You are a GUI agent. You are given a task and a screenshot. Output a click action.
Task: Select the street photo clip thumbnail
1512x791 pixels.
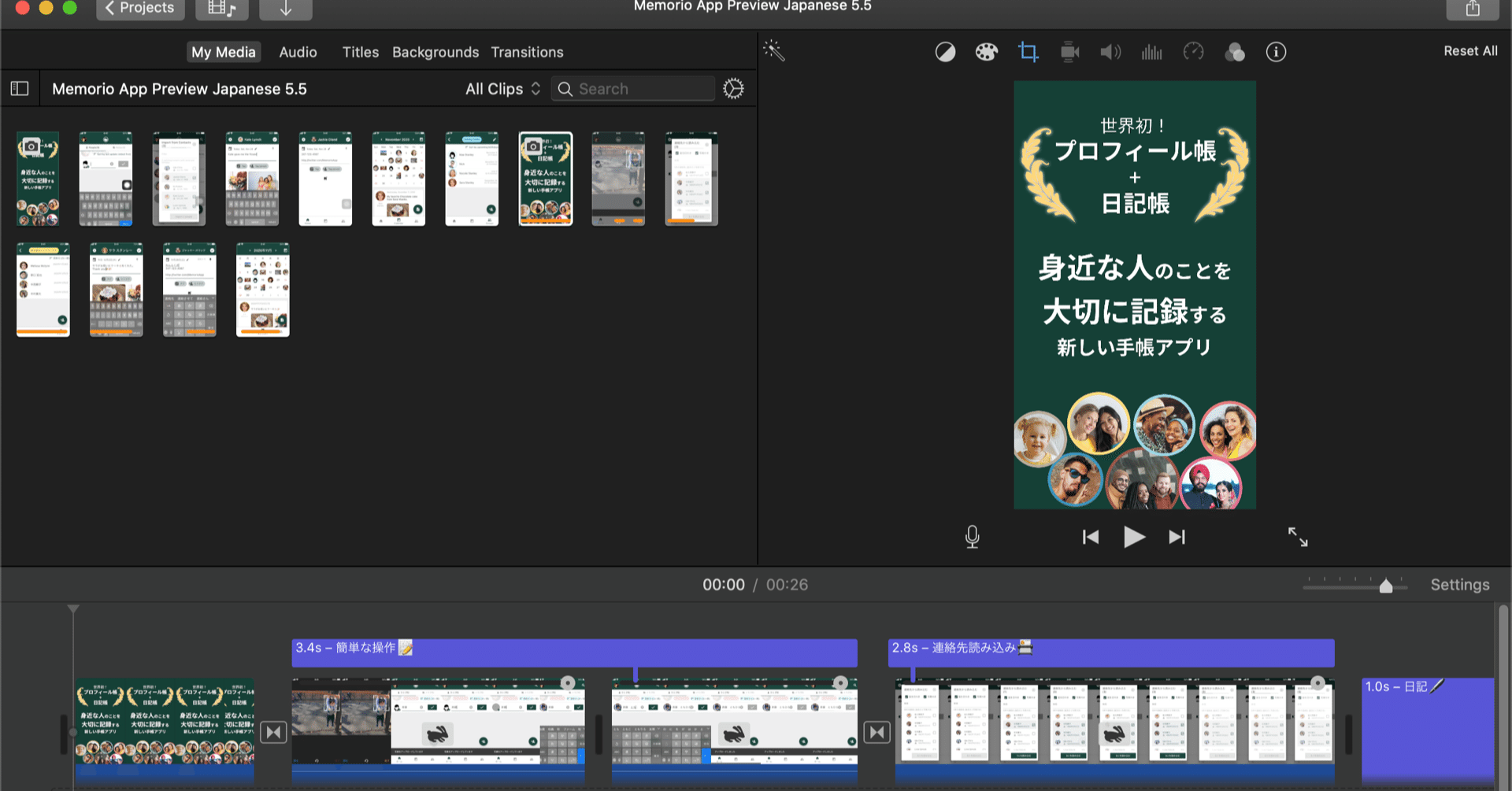[618, 179]
